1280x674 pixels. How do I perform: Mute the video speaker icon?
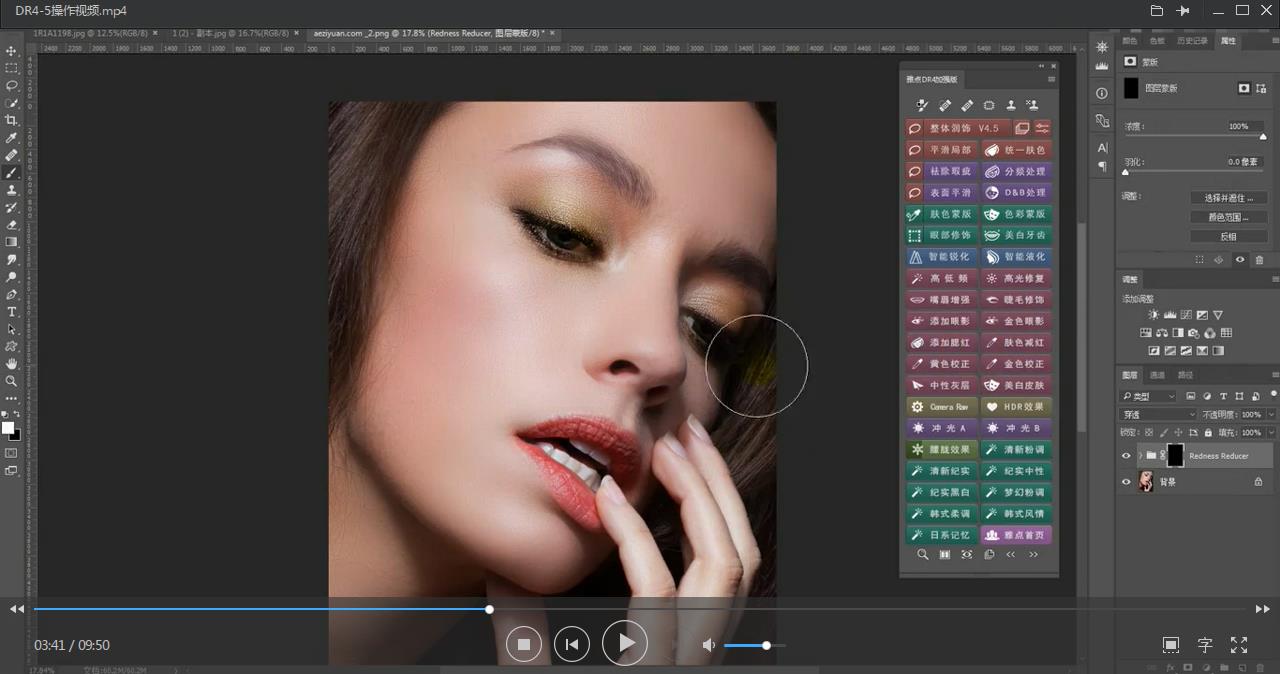coord(709,646)
